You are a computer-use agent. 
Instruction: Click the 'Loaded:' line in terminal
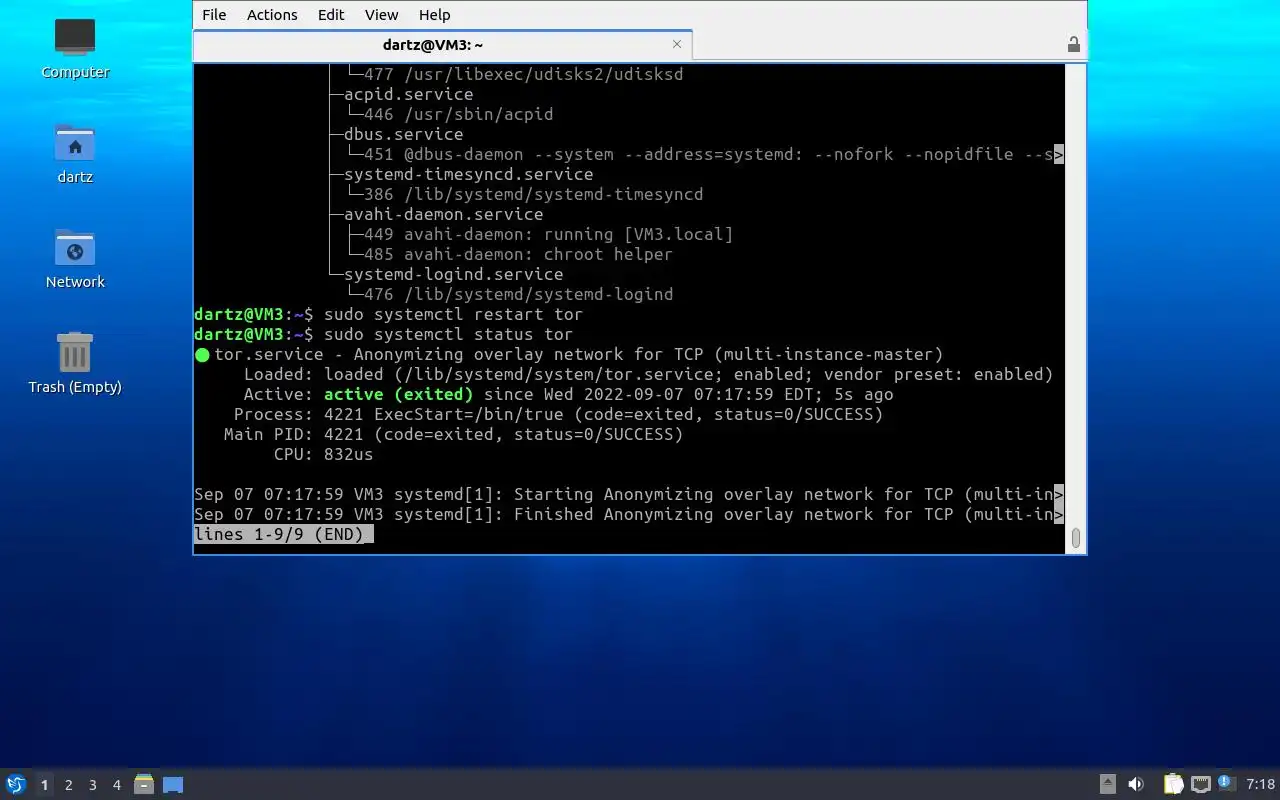(649, 374)
